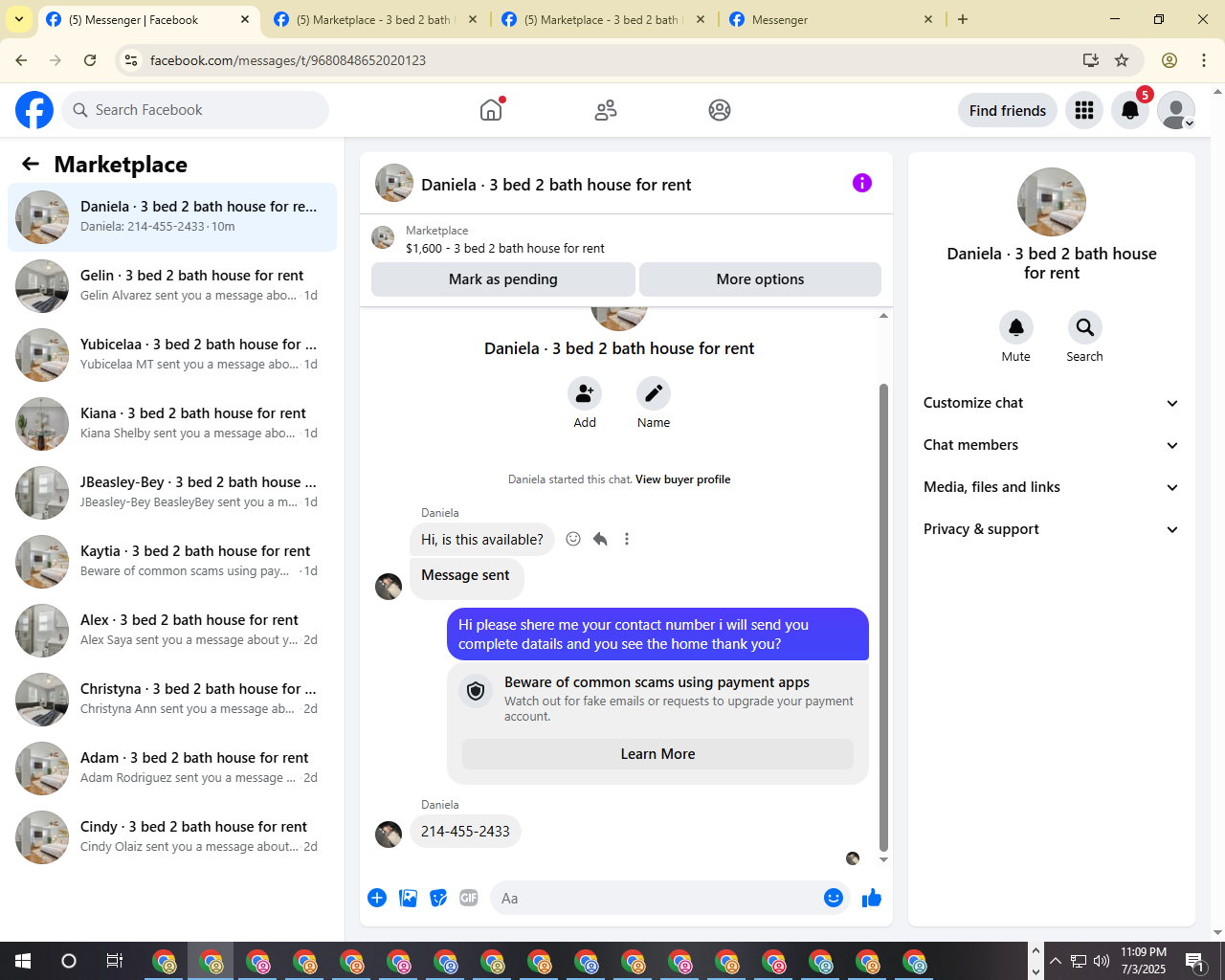Viewport: 1225px width, 980px height.
Task: Open account avatar menu
Action: [x=1176, y=110]
